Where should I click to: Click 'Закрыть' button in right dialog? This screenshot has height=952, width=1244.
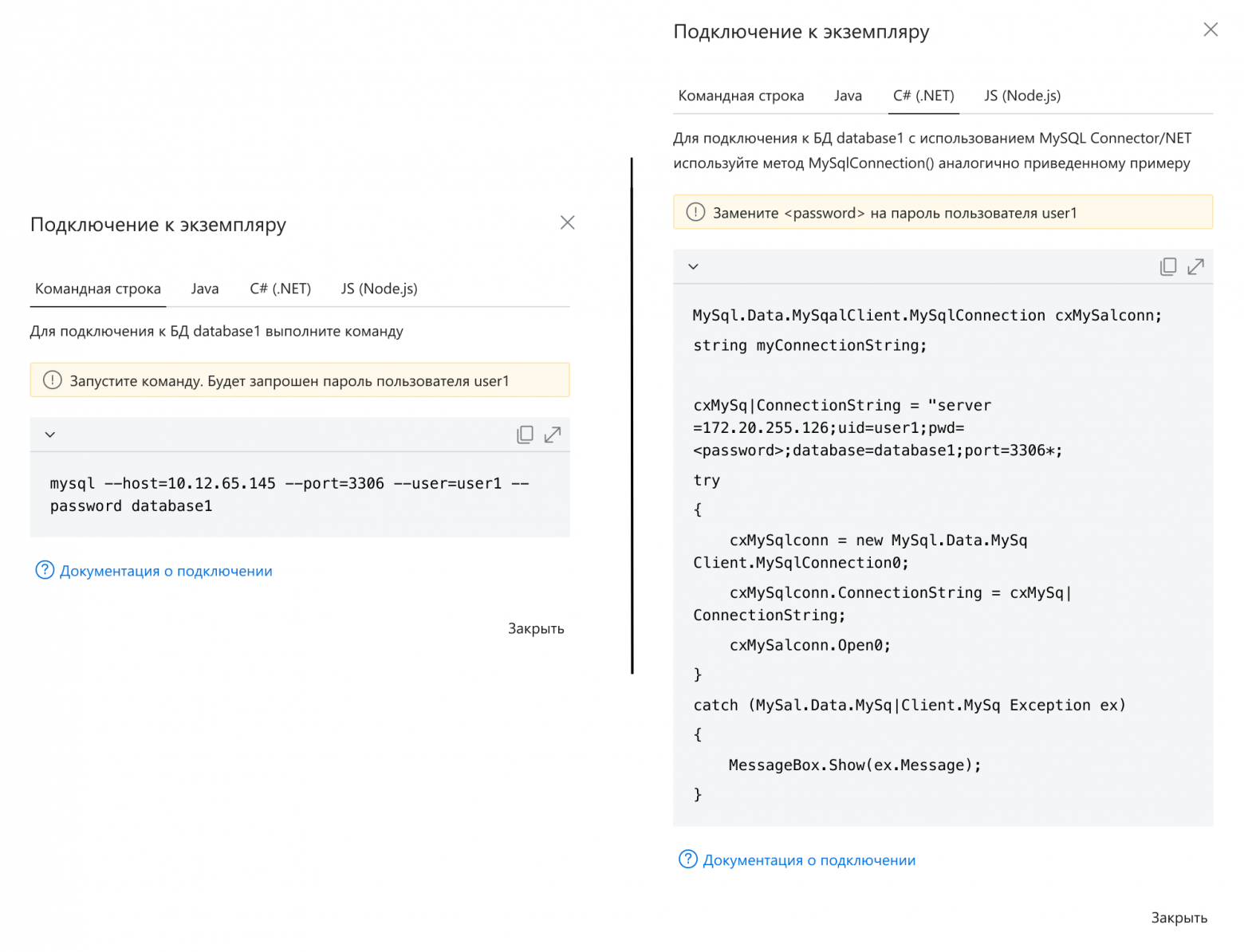(1179, 918)
